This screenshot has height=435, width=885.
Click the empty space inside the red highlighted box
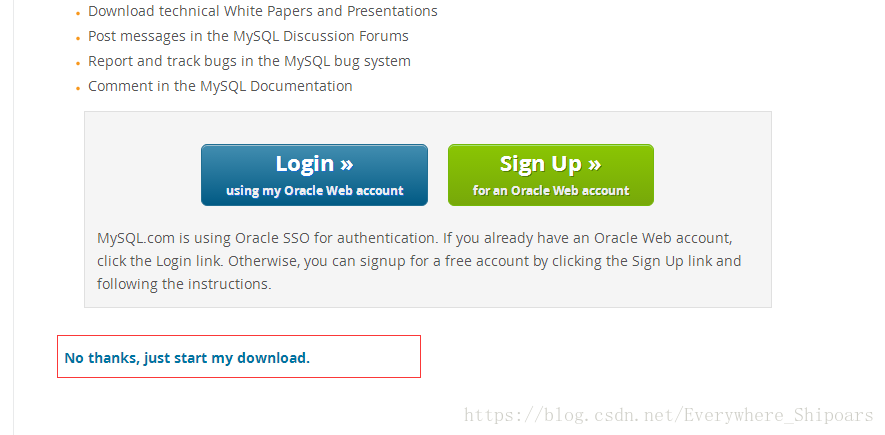pos(366,357)
